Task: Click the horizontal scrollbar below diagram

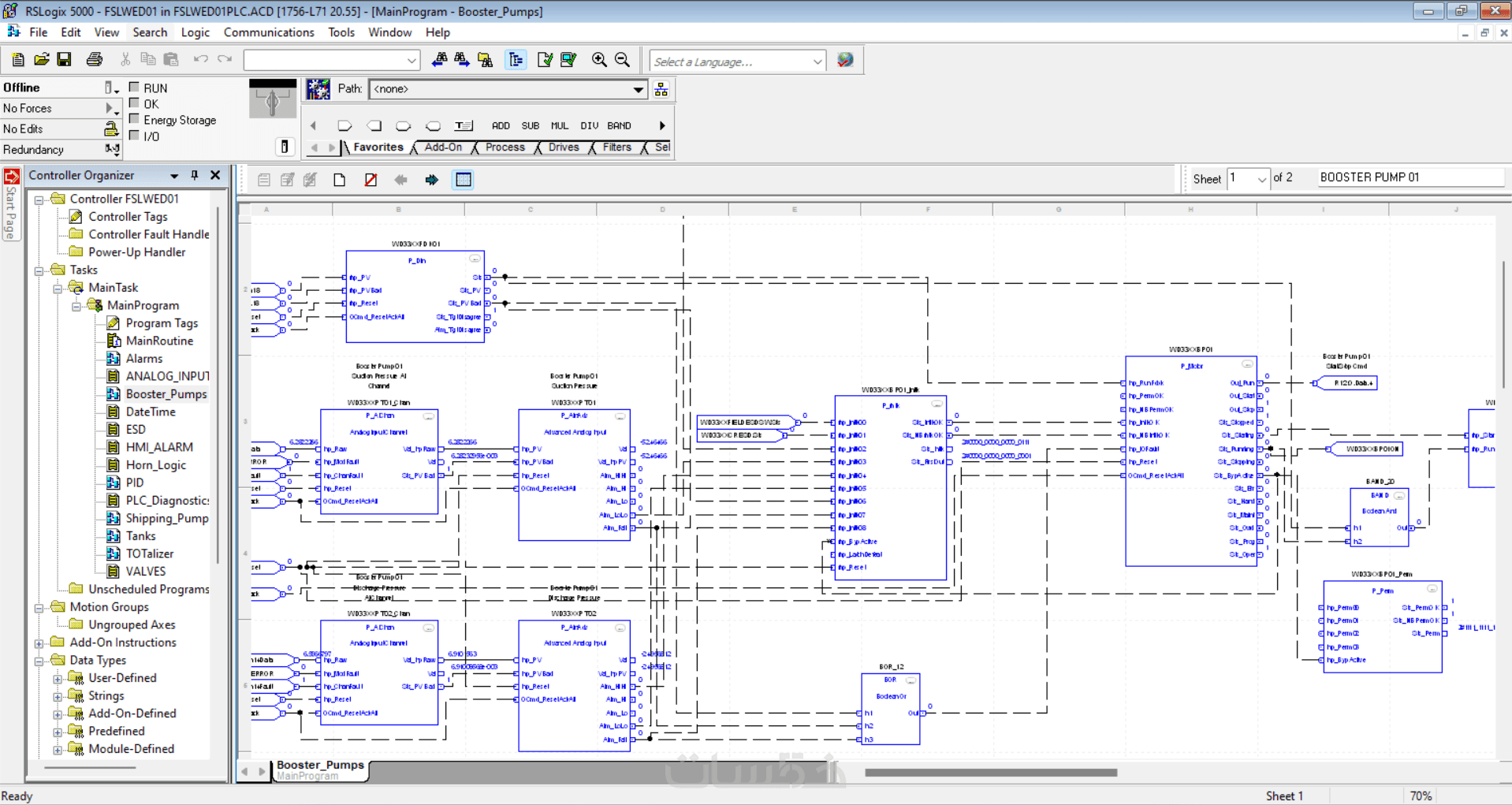Action: coord(990,773)
